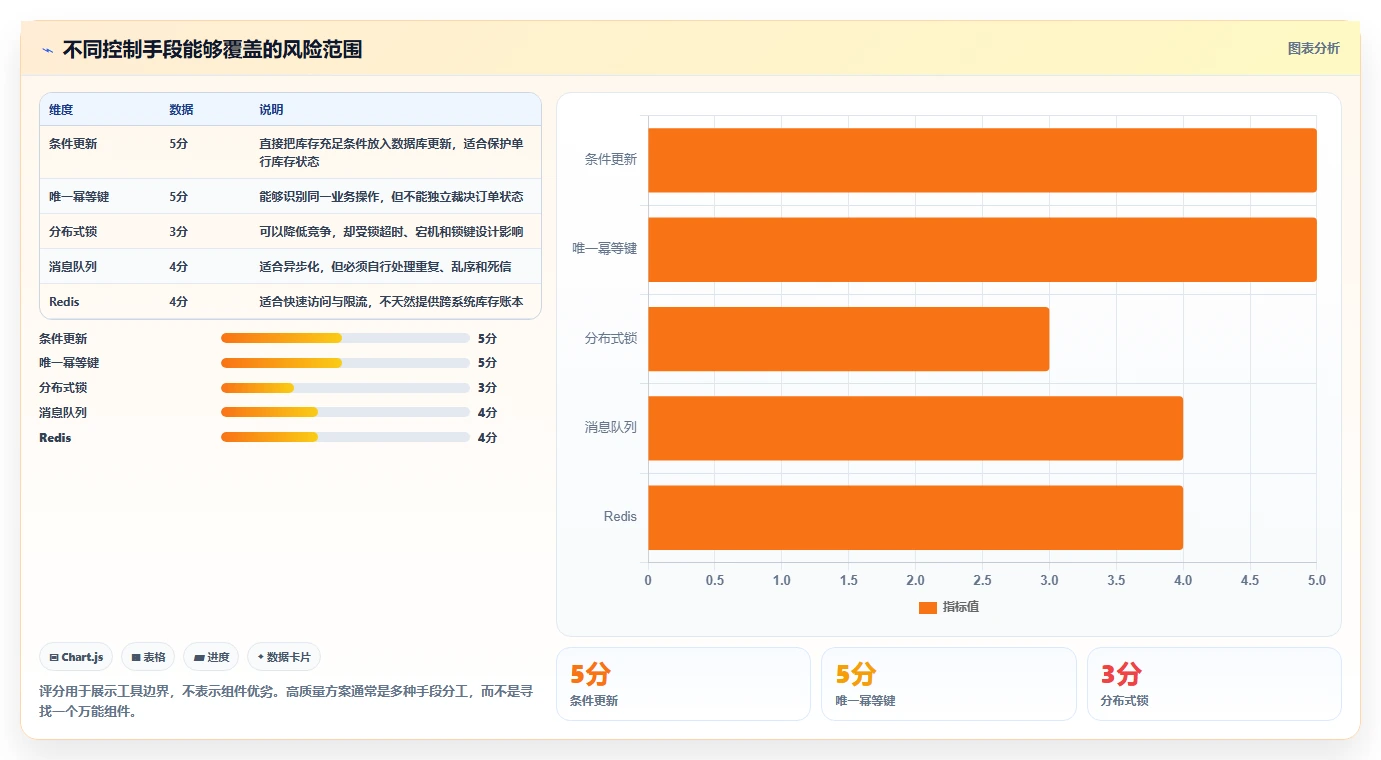Viewport: 1381px width, 760px height.
Task: Click the 条件更新 chart bar
Action: coord(982,160)
